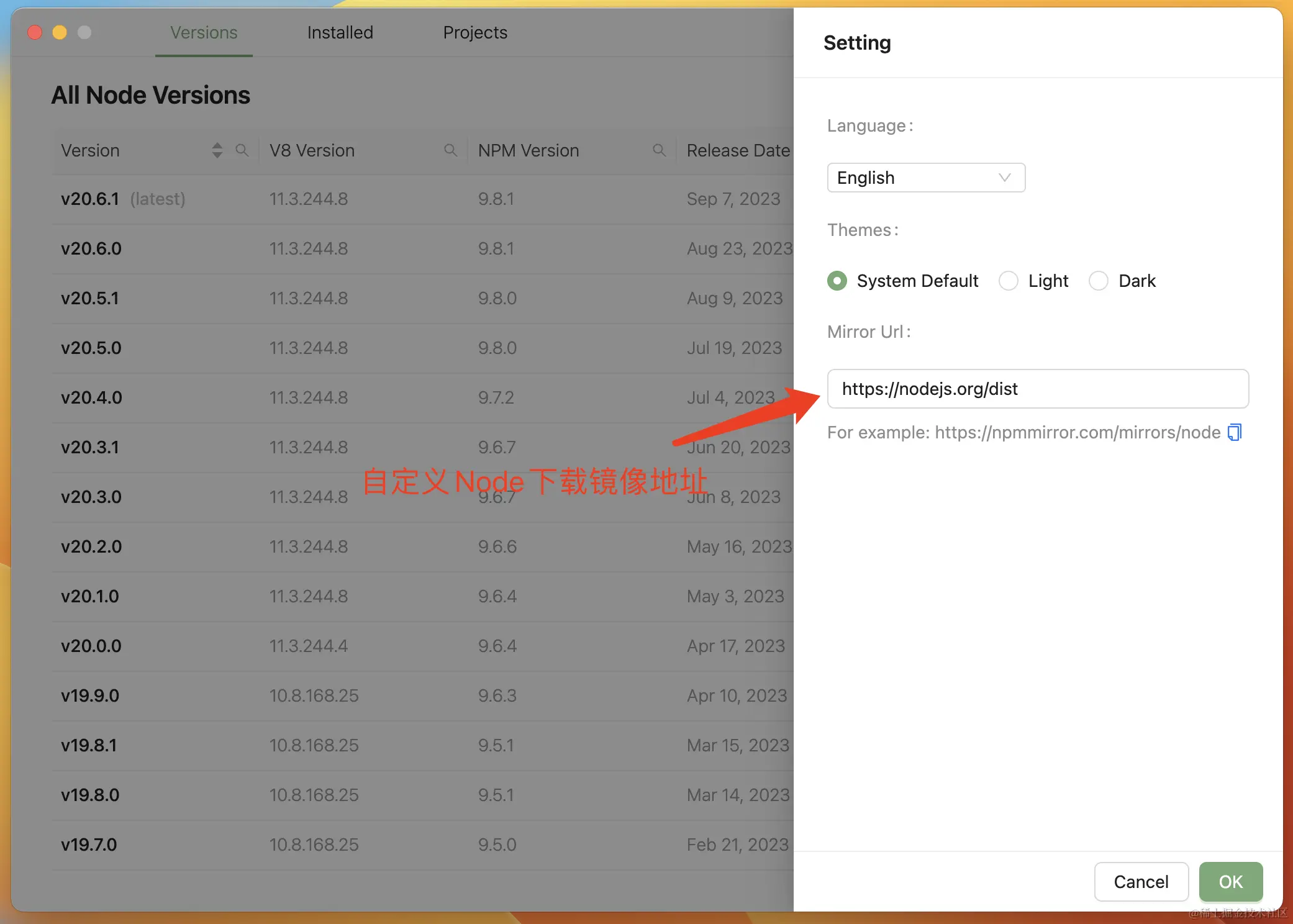Image resolution: width=1293 pixels, height=924 pixels.
Task: Select the System Default theme radio button
Action: [x=837, y=281]
